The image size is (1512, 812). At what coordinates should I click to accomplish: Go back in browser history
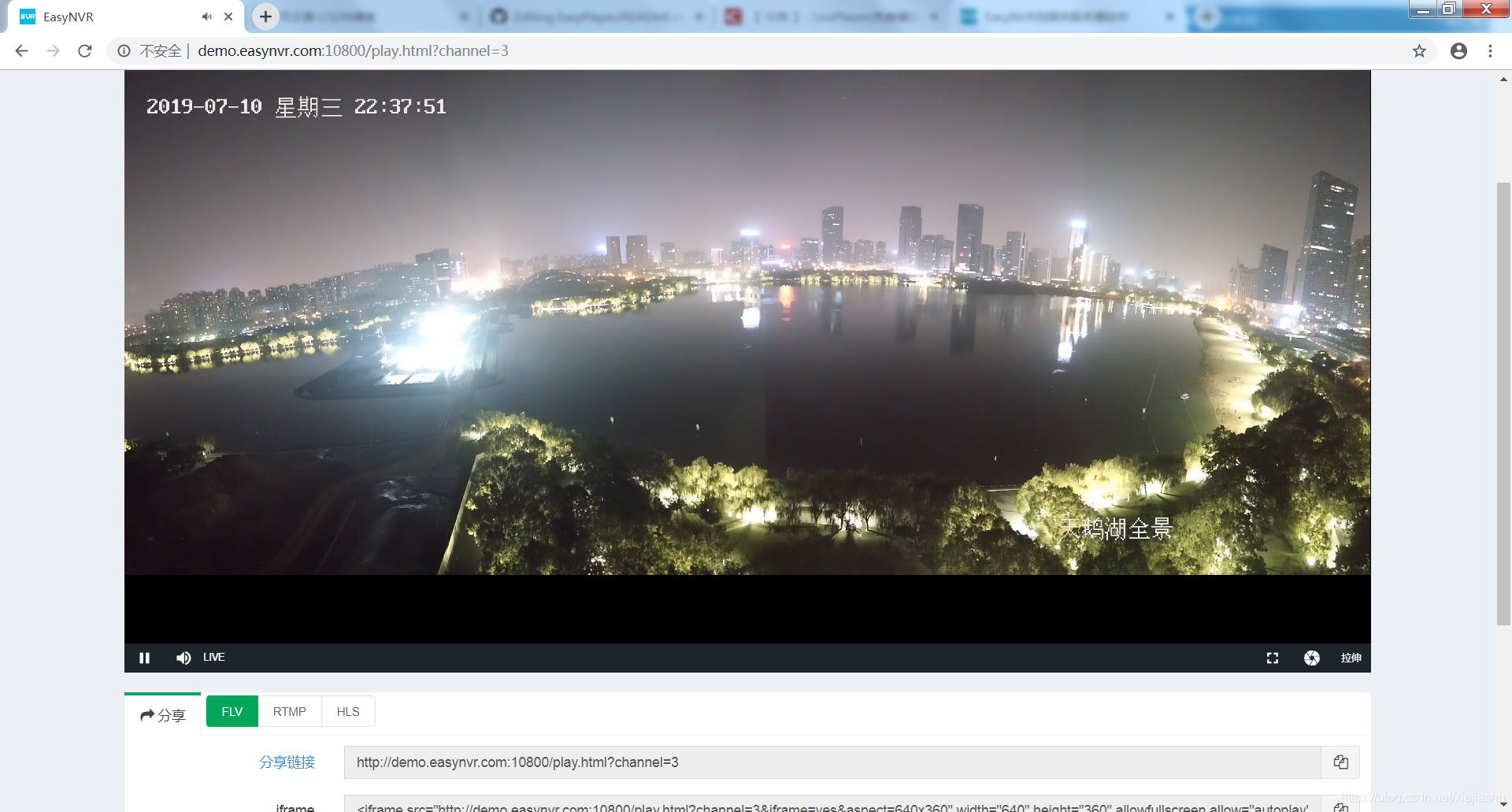coord(22,51)
